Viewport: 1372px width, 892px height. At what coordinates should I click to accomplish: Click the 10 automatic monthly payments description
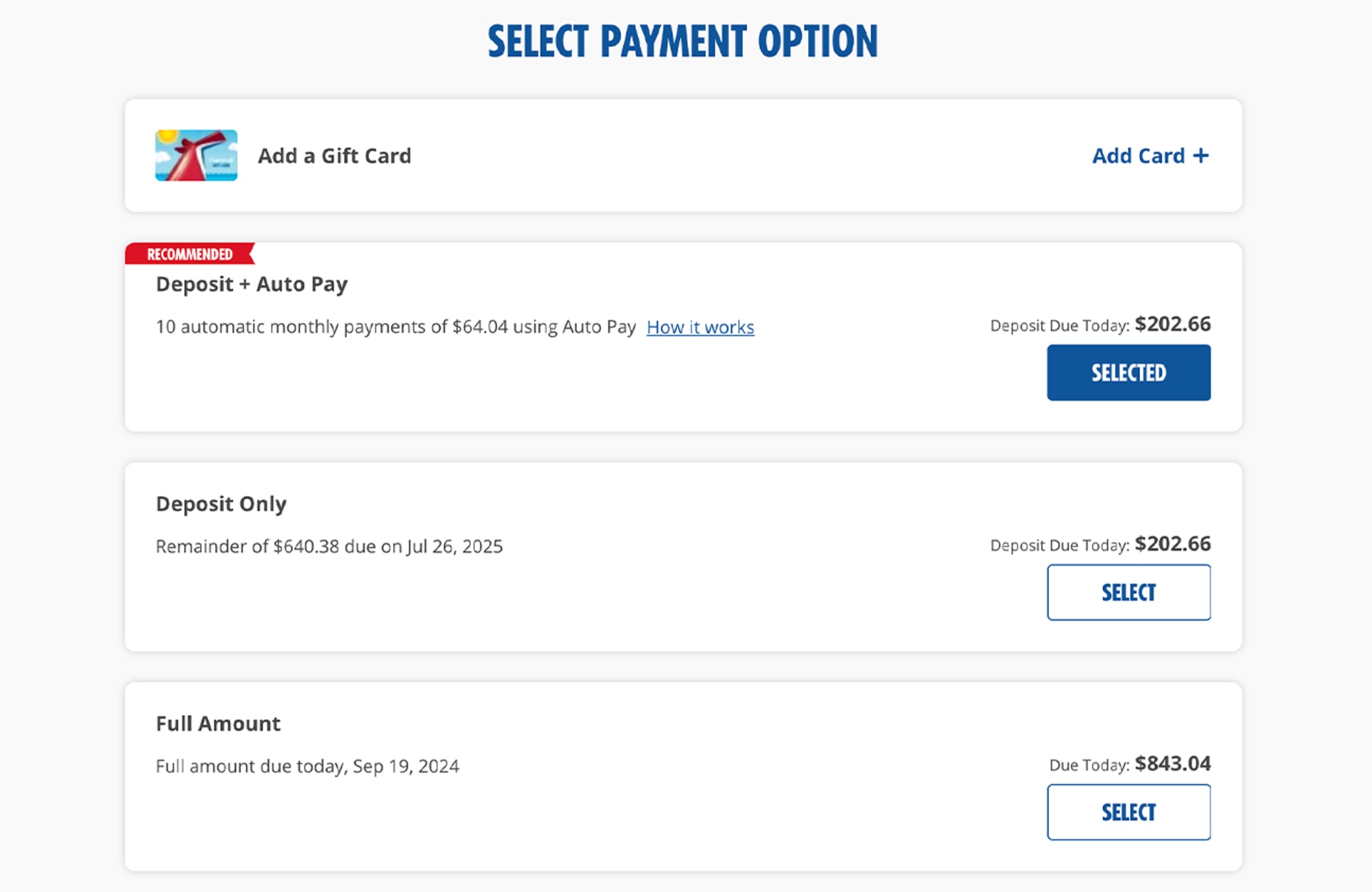[x=396, y=327]
